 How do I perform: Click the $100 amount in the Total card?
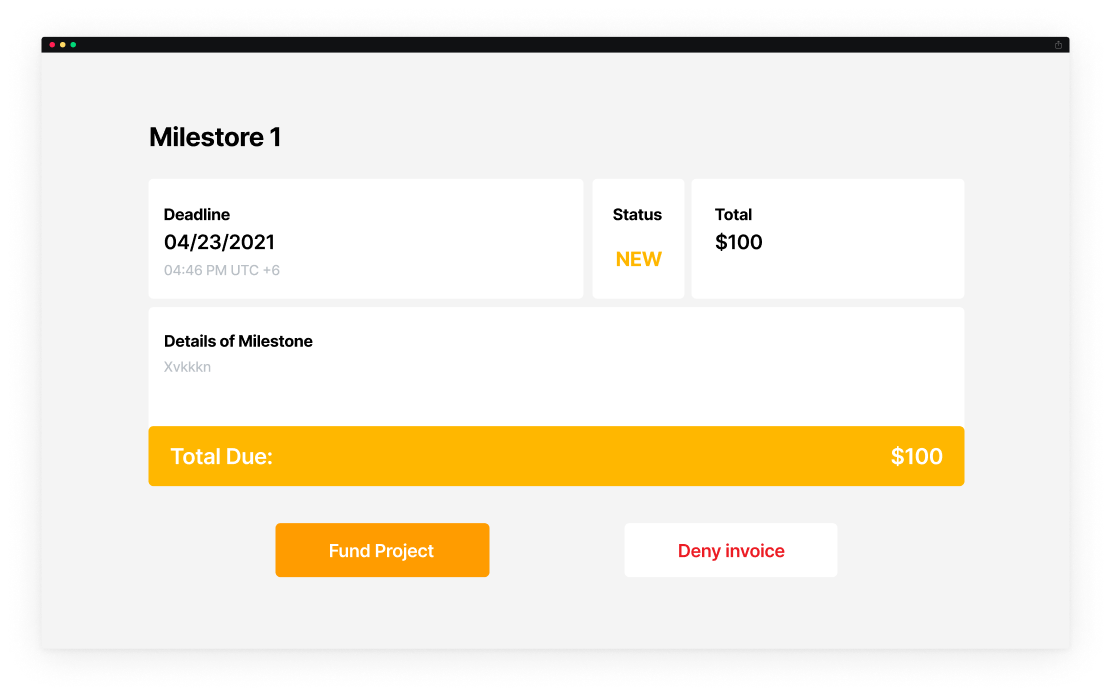pyautogui.click(x=739, y=241)
